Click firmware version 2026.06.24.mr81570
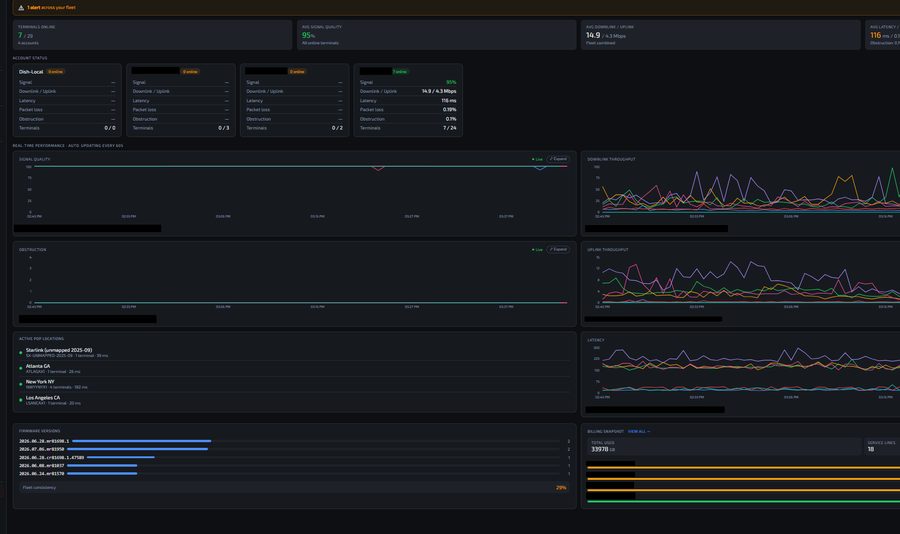The height and width of the screenshot is (534, 900). point(41,474)
